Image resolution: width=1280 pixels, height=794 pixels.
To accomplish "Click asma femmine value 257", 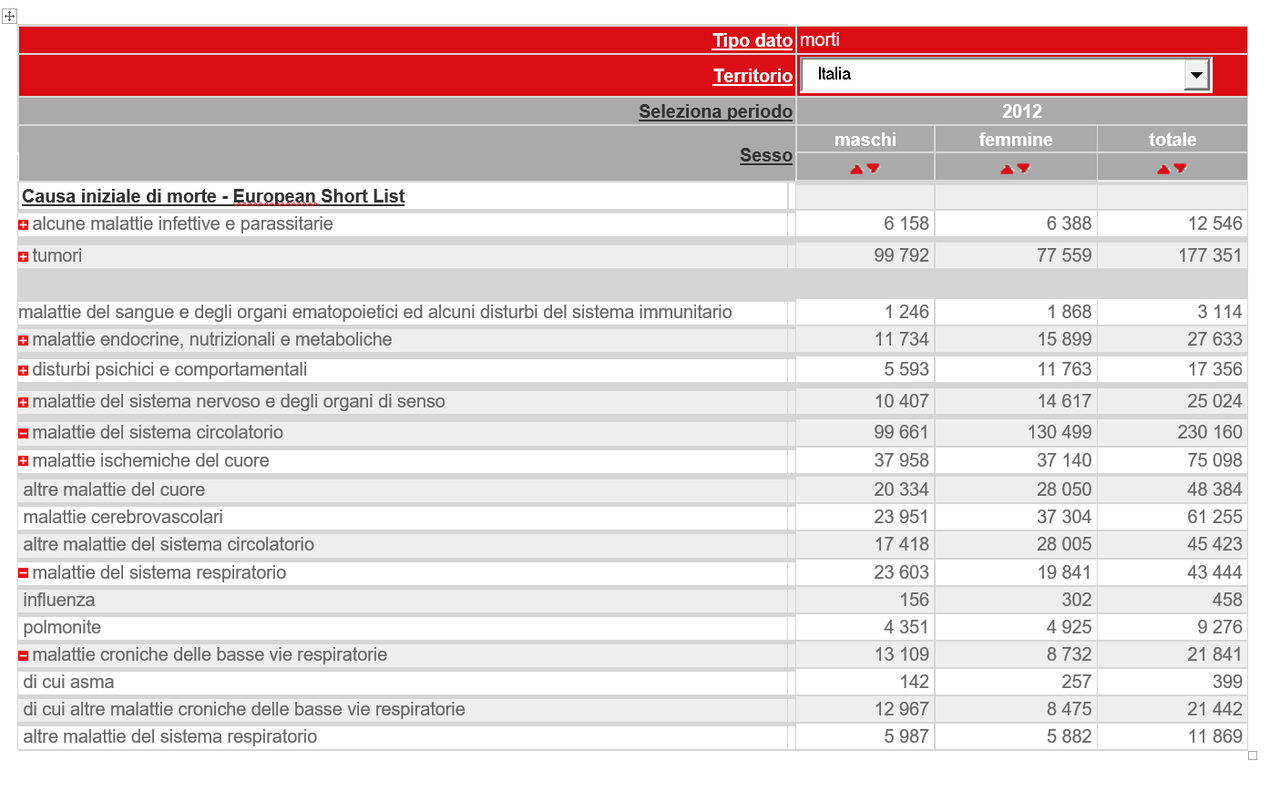I will 1076,682.
